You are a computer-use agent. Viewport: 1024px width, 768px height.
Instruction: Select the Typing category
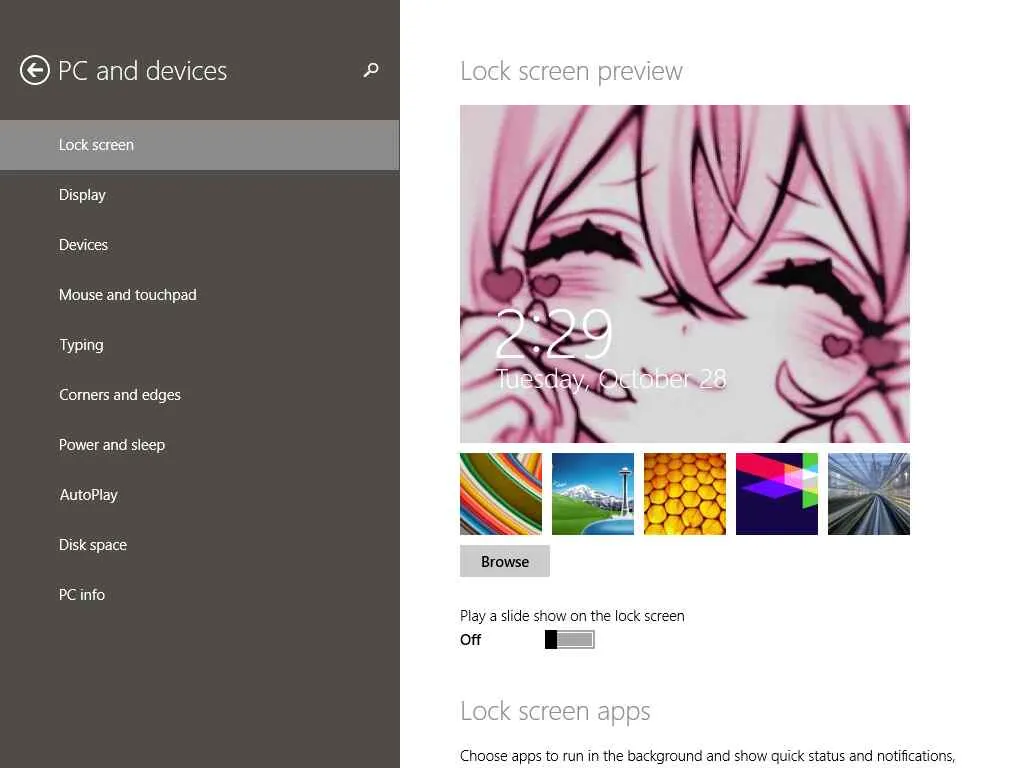[81, 345]
